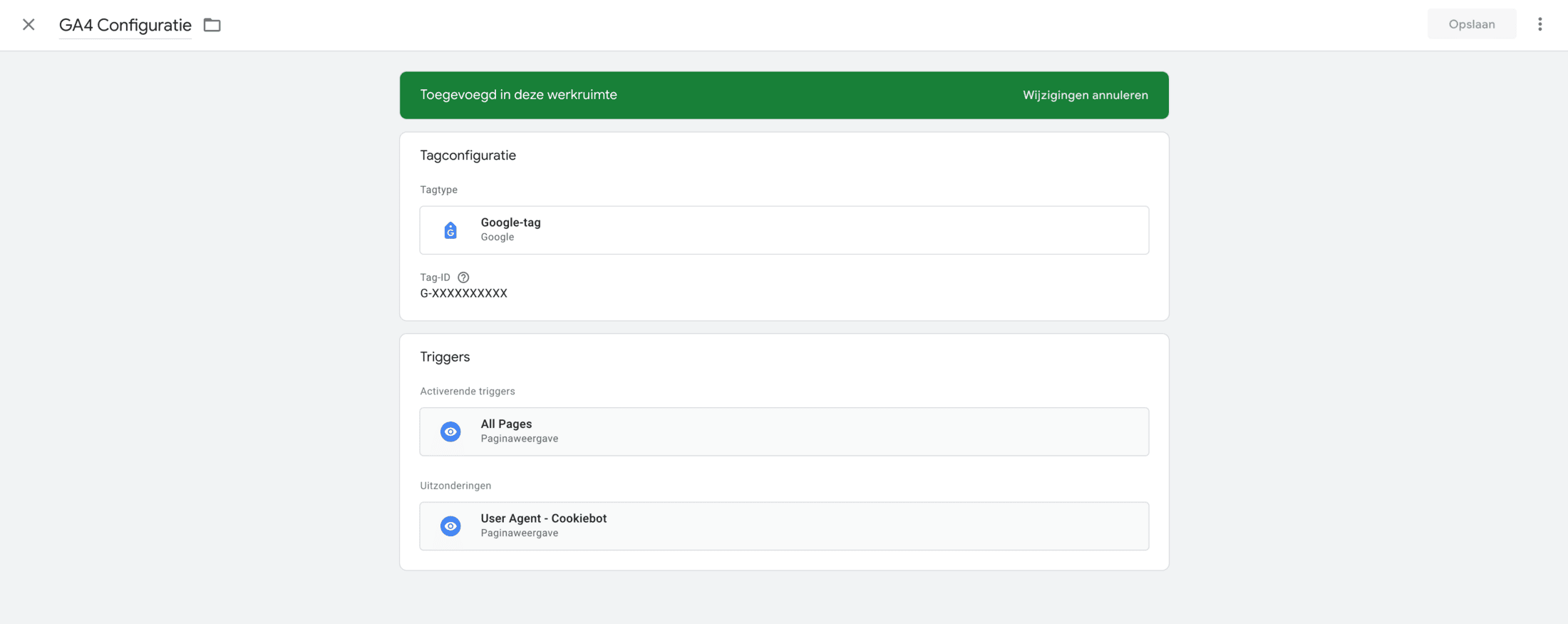The height and width of the screenshot is (624, 1568).
Task: Click the Opslaan button
Action: 1471,24
